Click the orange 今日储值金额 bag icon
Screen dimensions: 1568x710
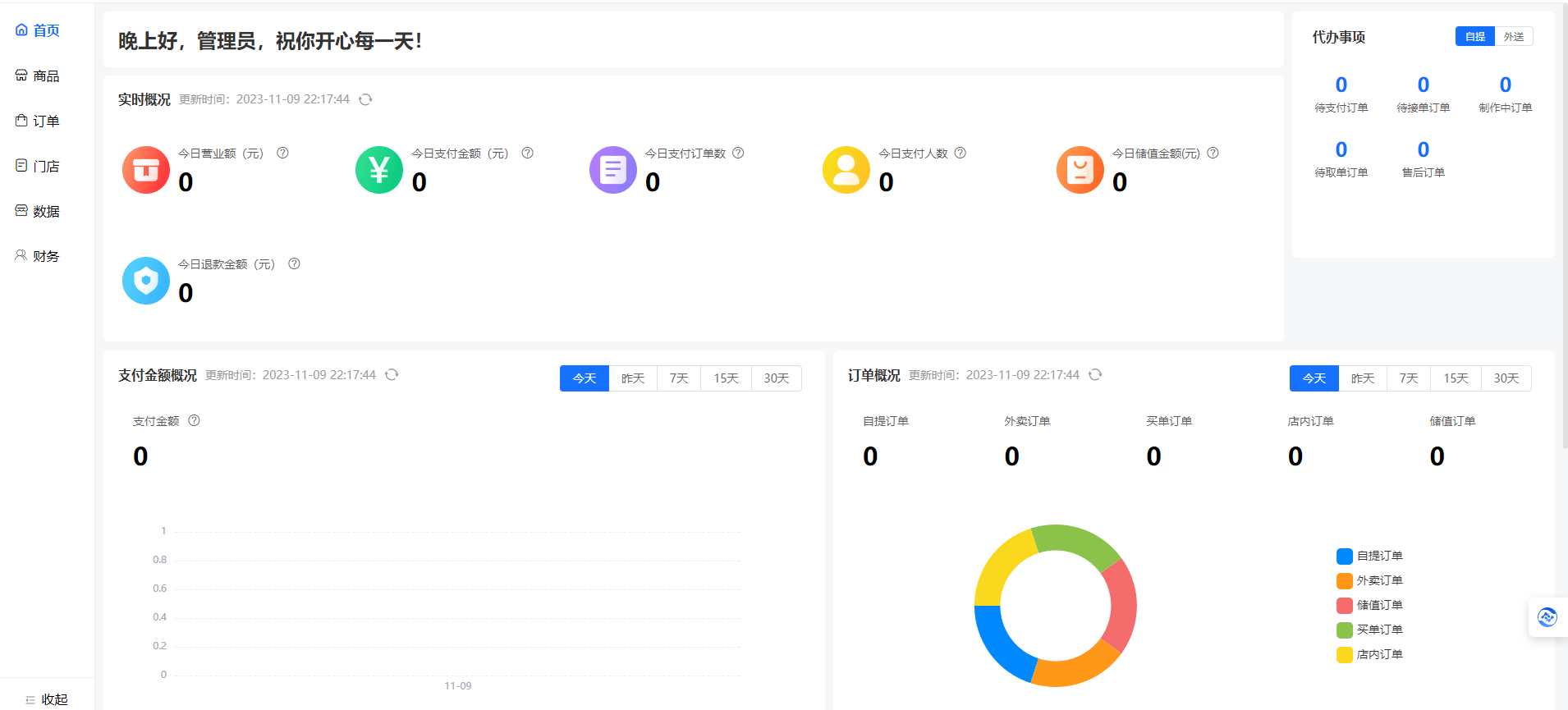click(x=1080, y=170)
